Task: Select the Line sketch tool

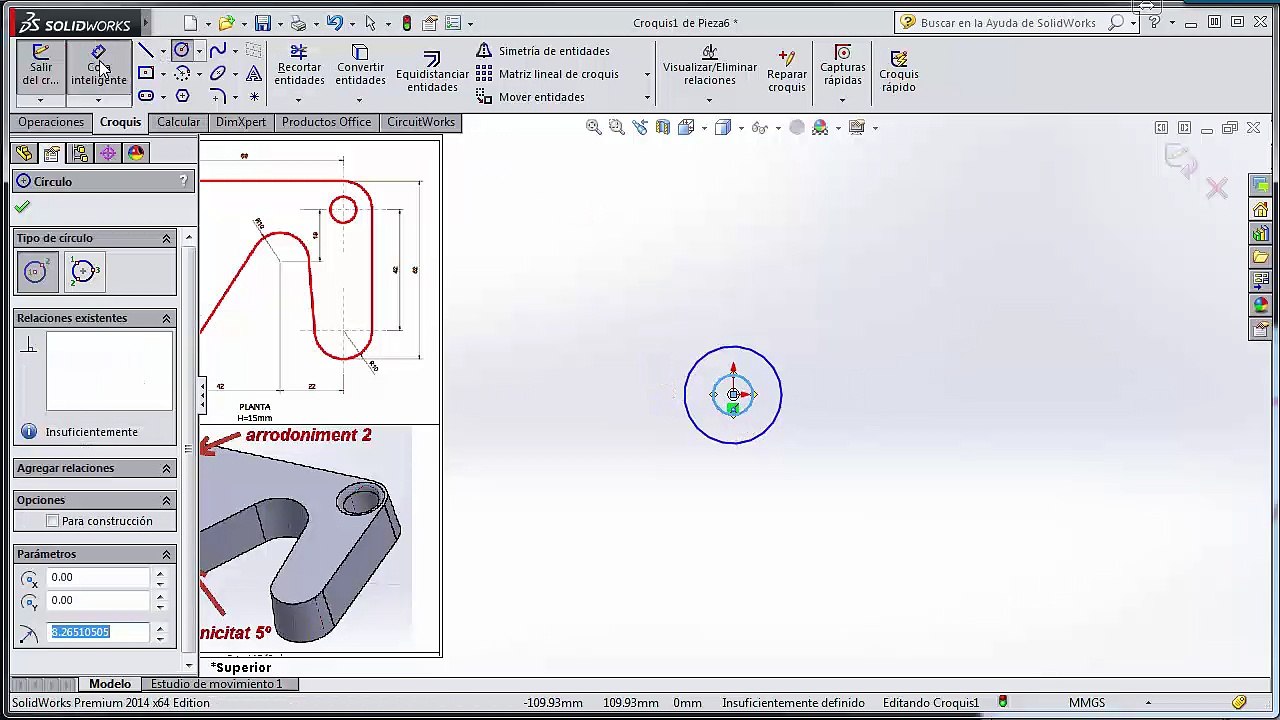Action: coord(146,51)
